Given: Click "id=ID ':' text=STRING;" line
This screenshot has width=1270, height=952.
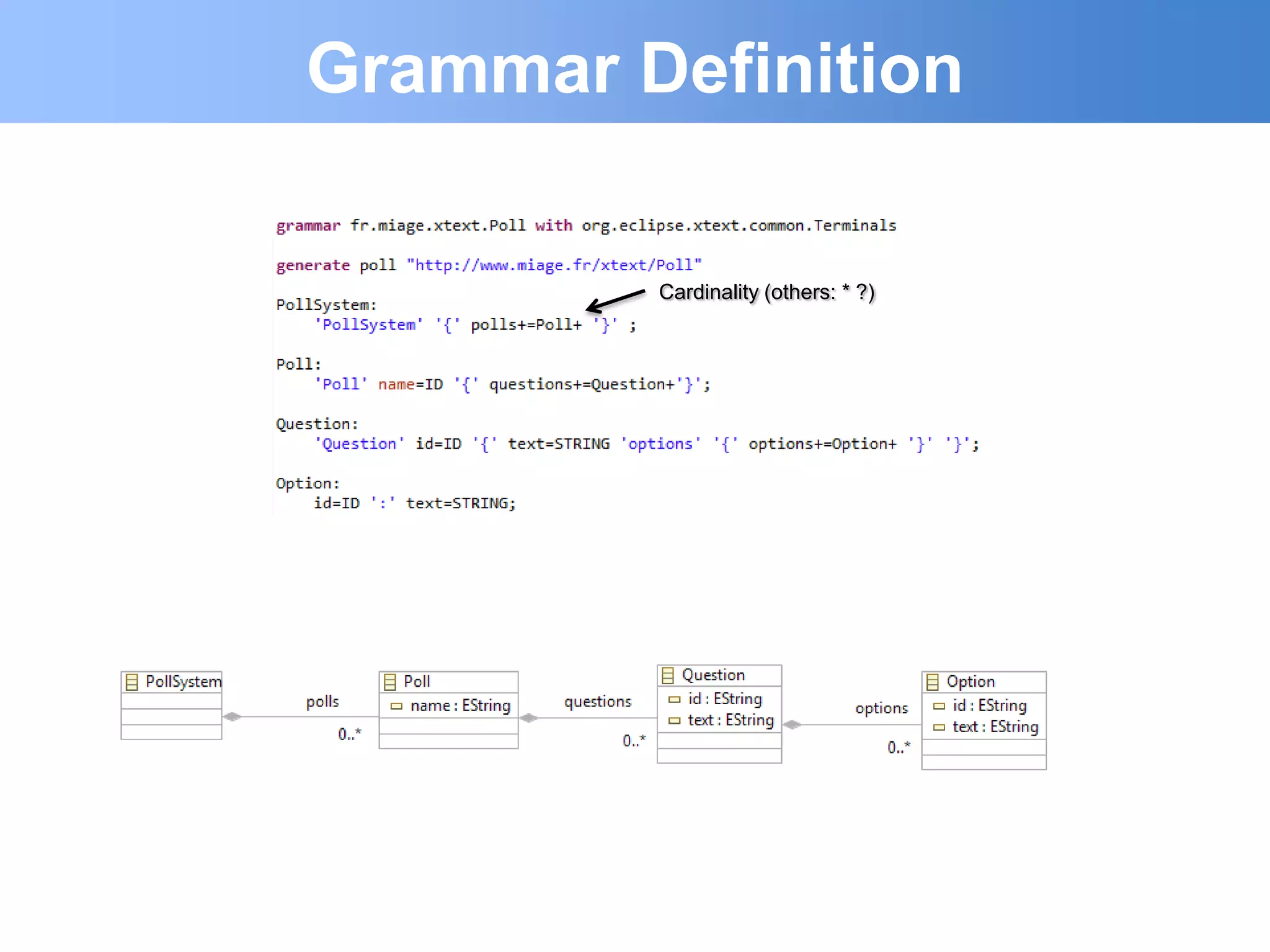Looking at the screenshot, I should pyautogui.click(x=414, y=503).
